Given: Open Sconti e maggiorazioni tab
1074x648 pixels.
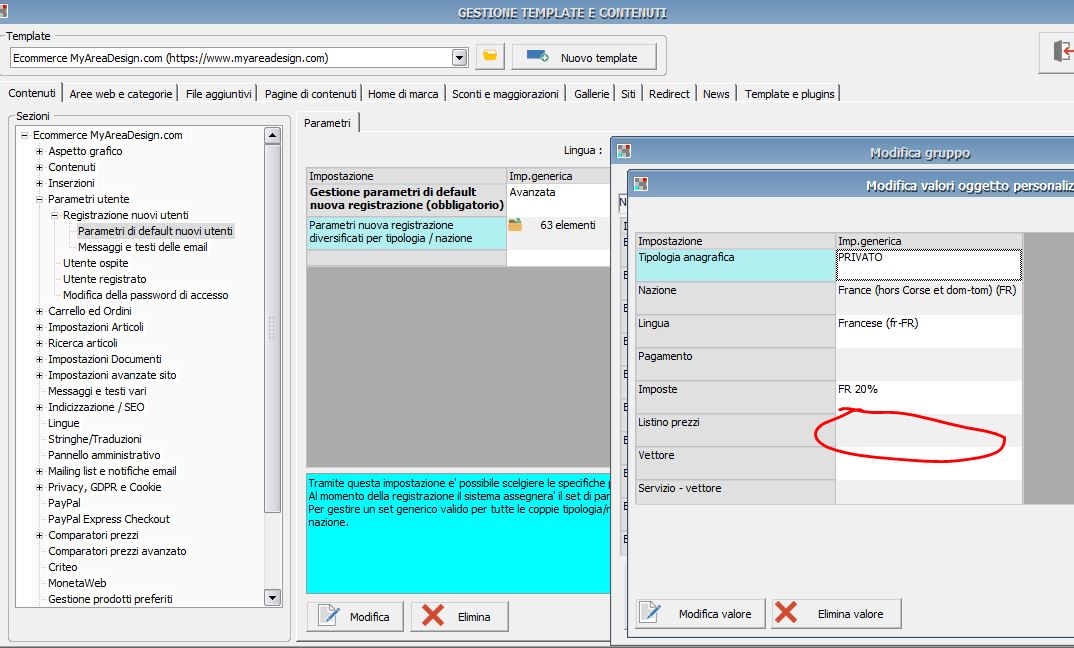Looking at the screenshot, I should pos(505,94).
